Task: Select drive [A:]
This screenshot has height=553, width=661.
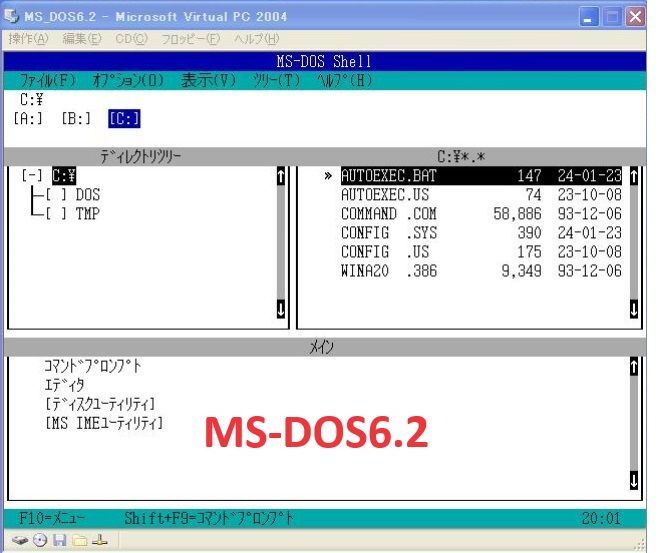Action: [x=28, y=118]
